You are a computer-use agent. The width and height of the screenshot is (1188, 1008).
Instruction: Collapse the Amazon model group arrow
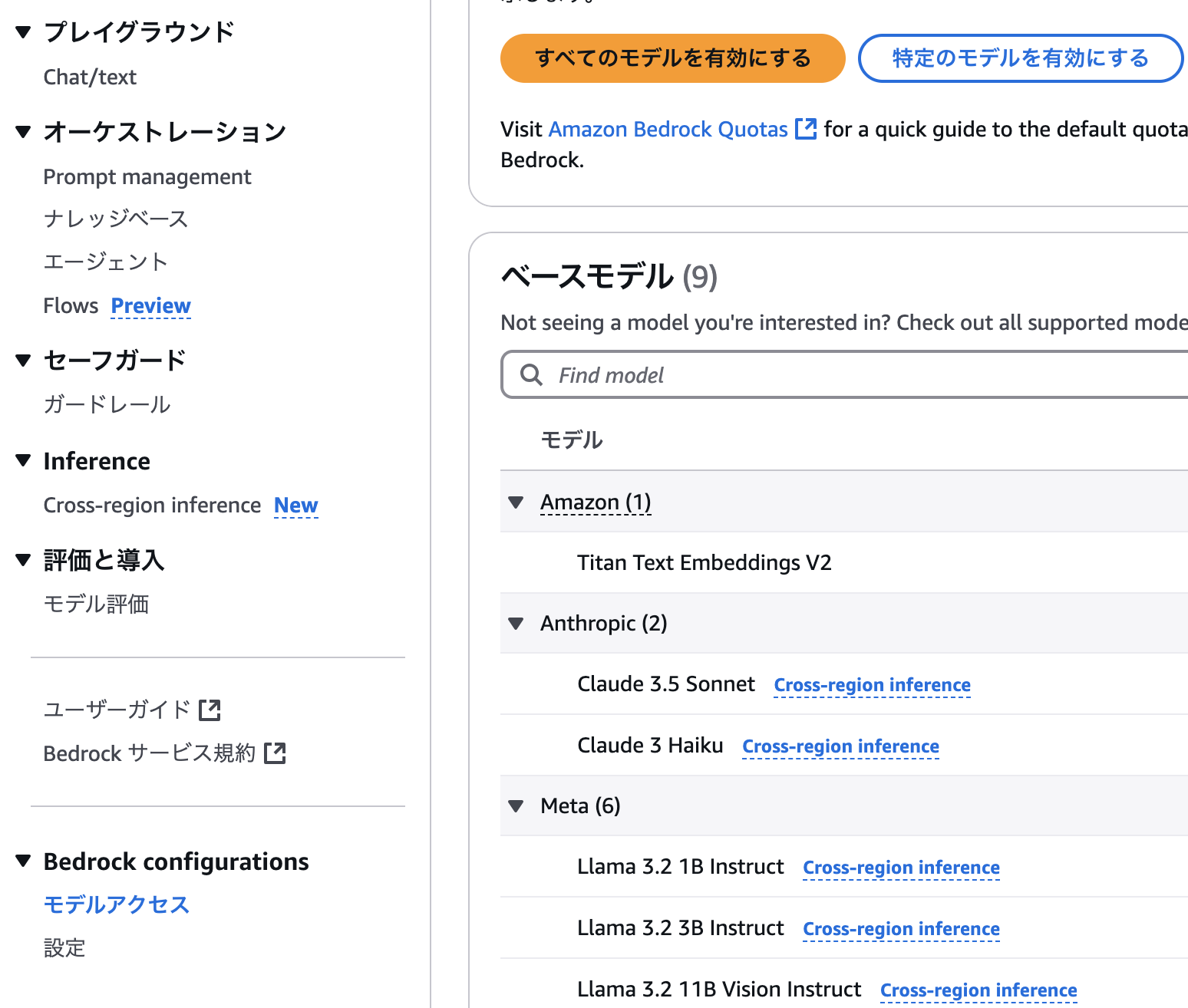tap(516, 502)
